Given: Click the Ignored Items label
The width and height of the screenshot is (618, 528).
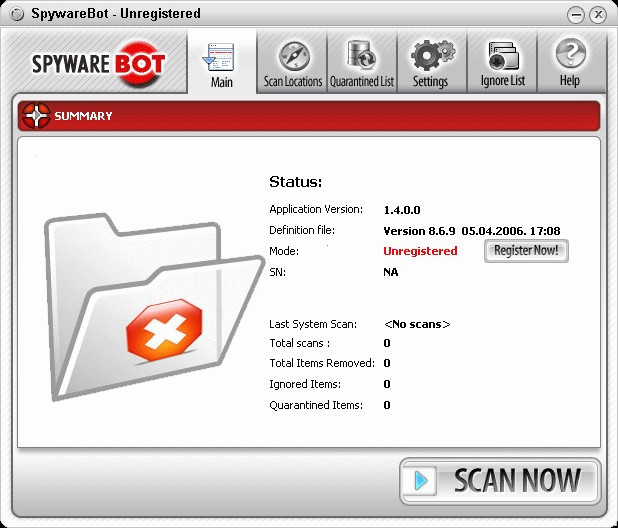Looking at the screenshot, I should pyautogui.click(x=305, y=384).
